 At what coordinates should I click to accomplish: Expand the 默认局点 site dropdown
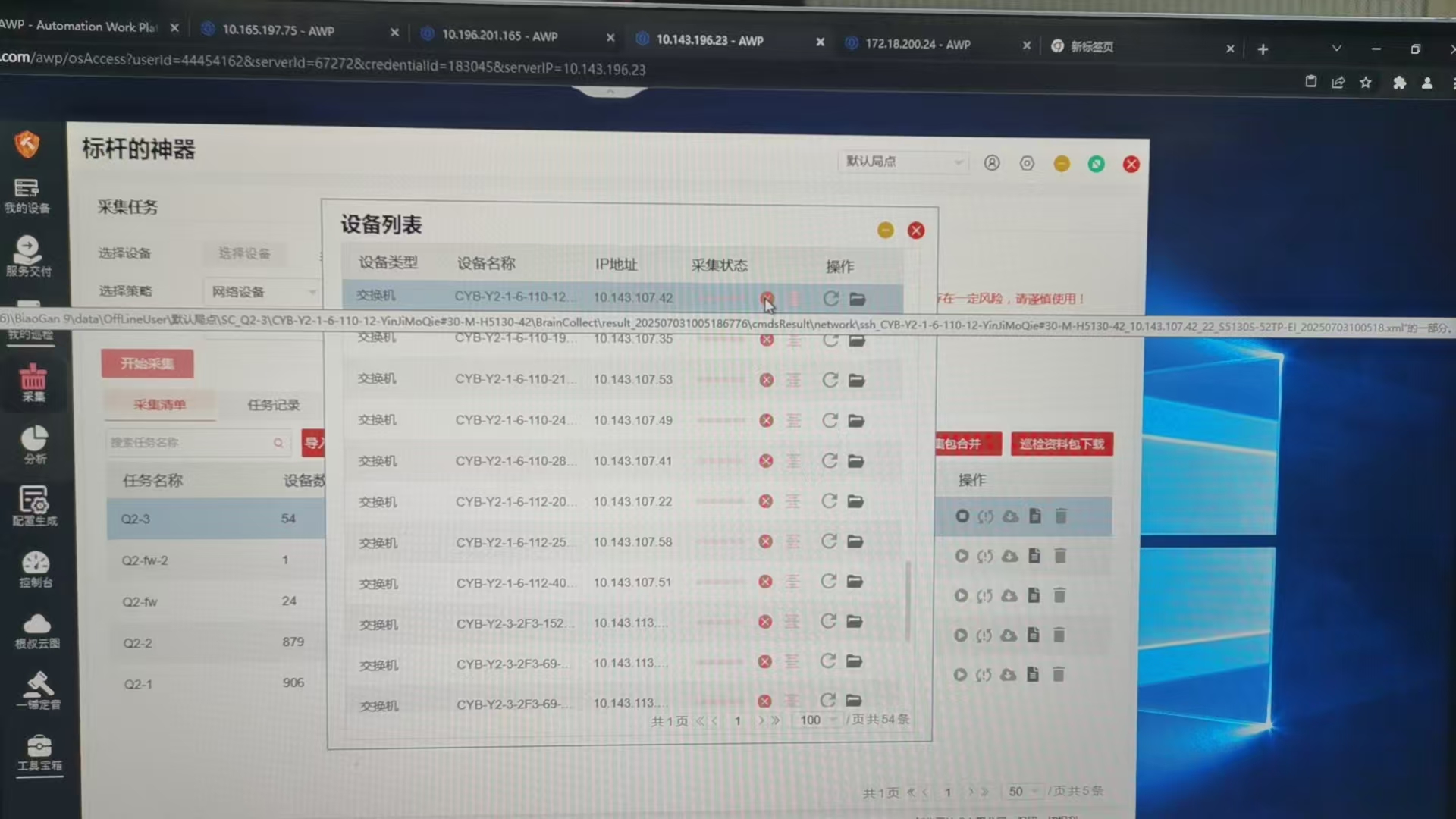903,162
